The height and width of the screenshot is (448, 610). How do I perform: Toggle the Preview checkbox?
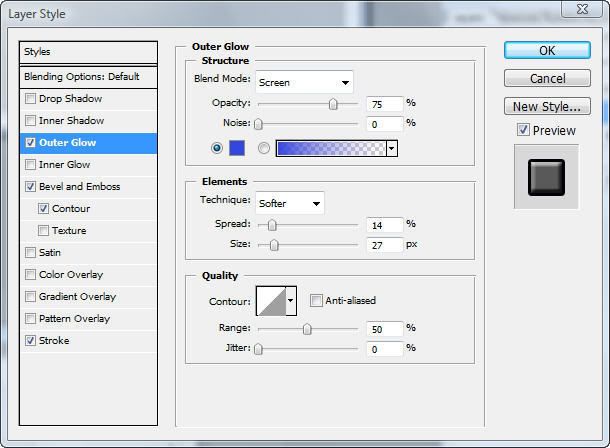point(523,130)
